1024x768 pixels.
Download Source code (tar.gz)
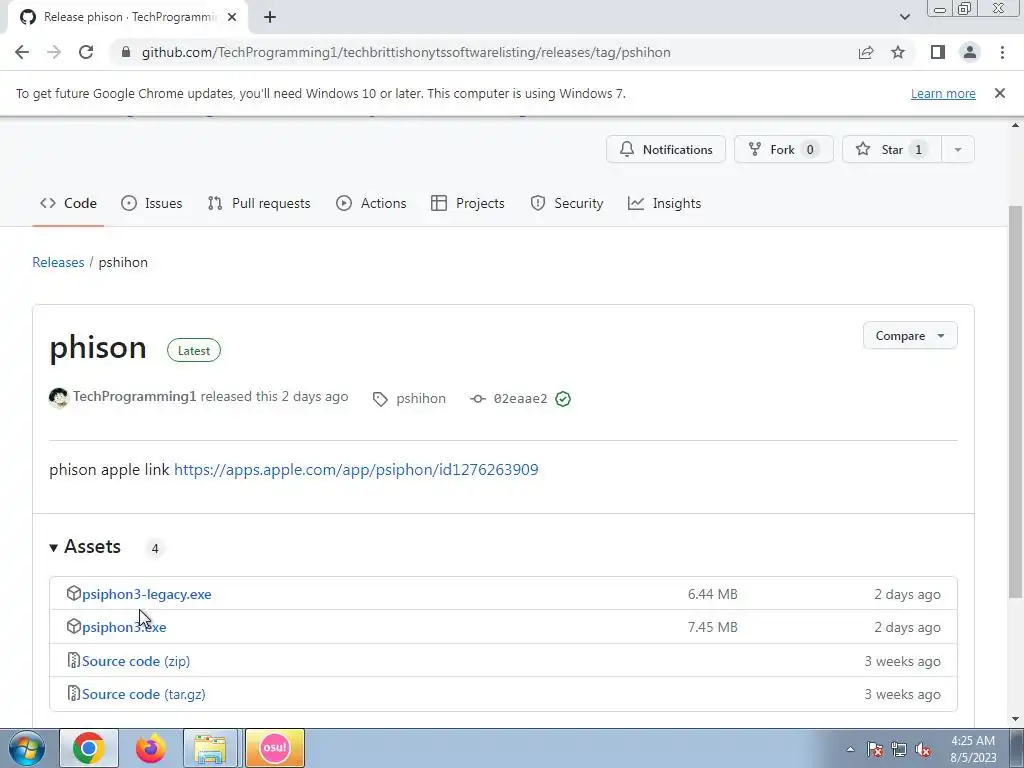144,694
